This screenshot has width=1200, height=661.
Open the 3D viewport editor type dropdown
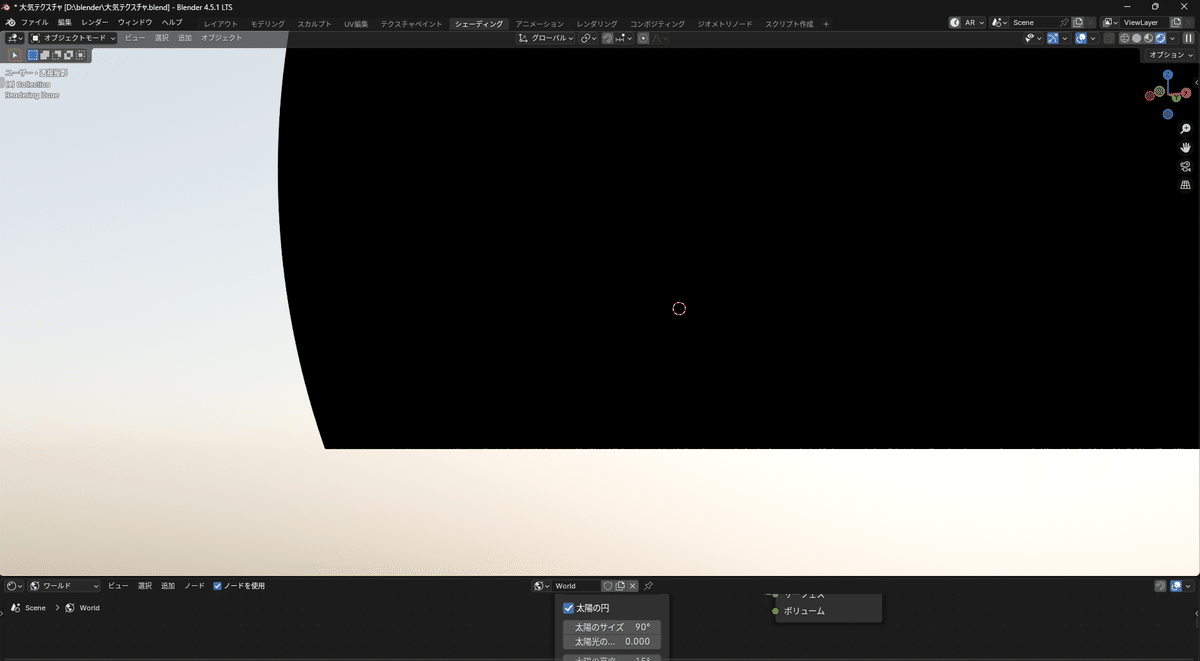(x=15, y=38)
